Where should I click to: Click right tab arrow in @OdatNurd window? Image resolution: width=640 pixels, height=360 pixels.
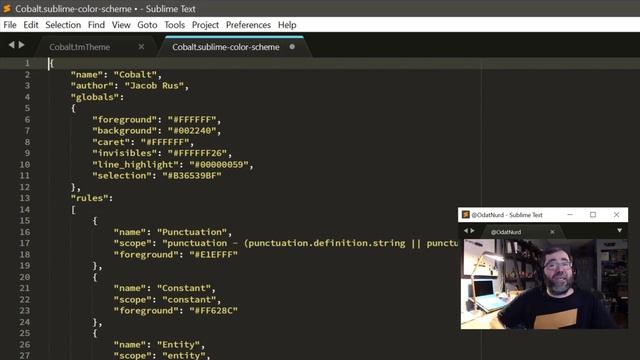[473, 231]
